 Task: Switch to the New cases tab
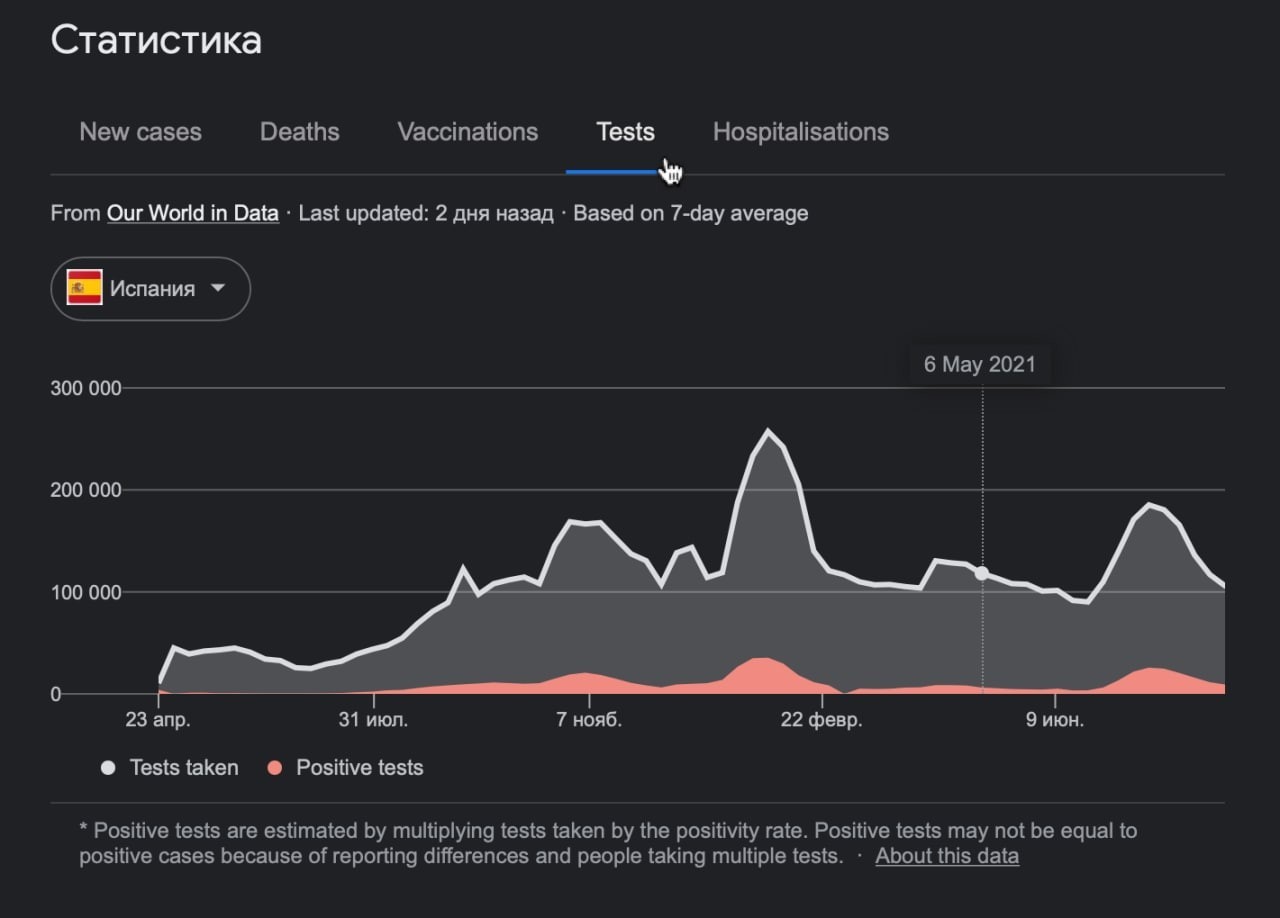pyautogui.click(x=140, y=132)
